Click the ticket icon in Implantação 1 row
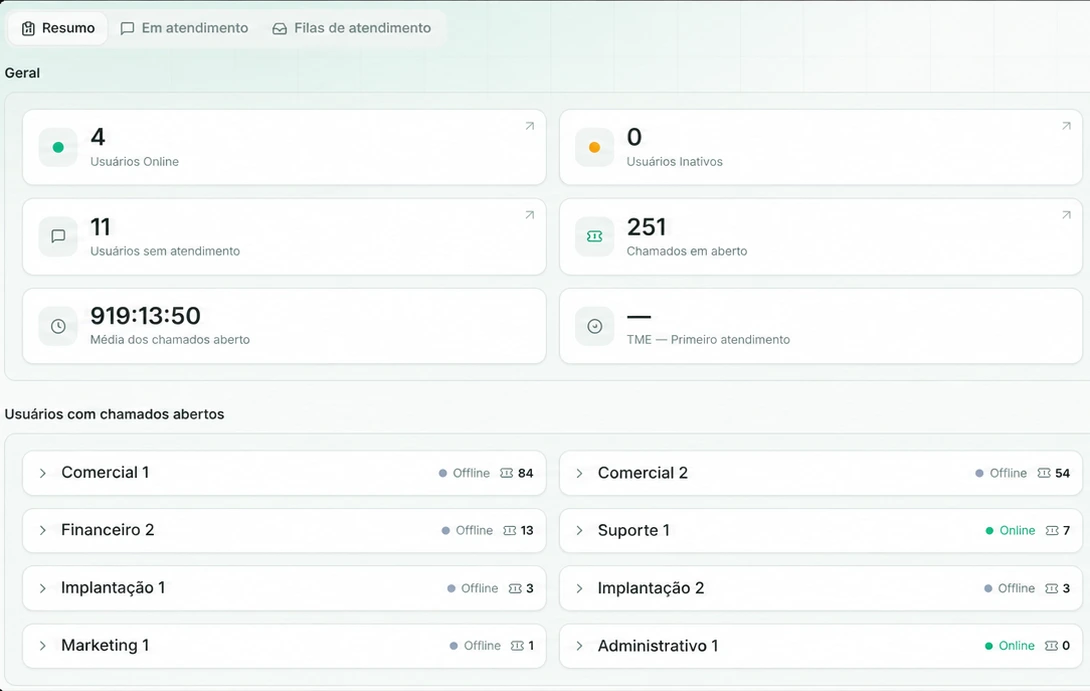1090x691 pixels. [515, 588]
